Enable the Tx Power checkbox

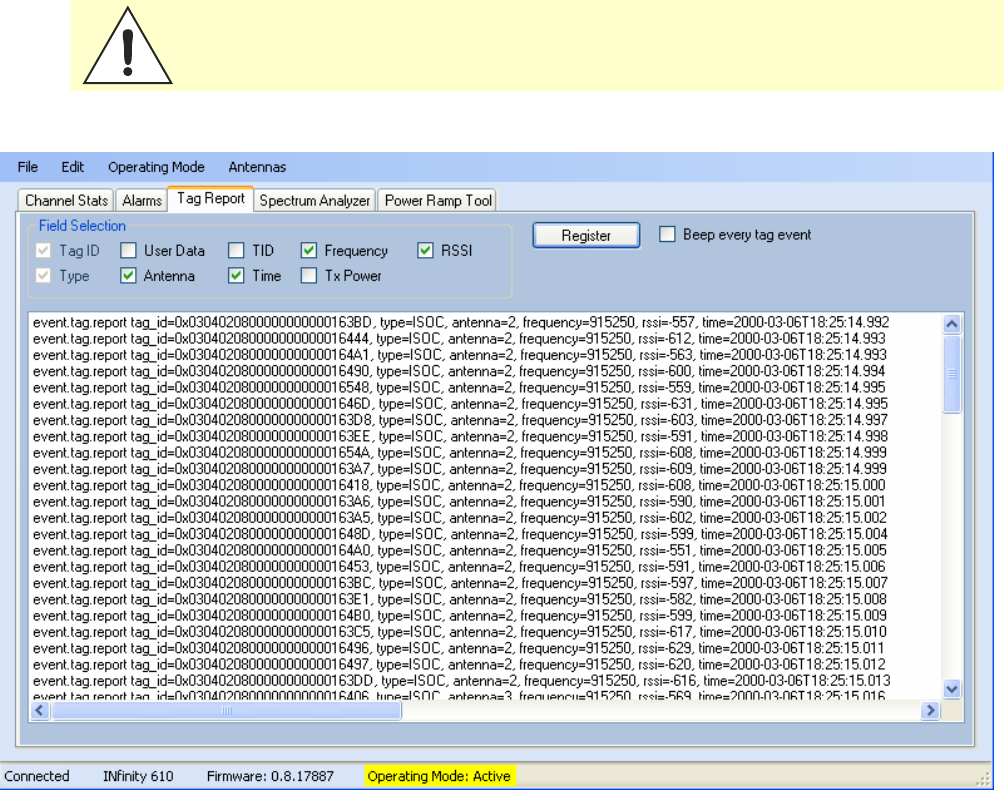pos(309,276)
